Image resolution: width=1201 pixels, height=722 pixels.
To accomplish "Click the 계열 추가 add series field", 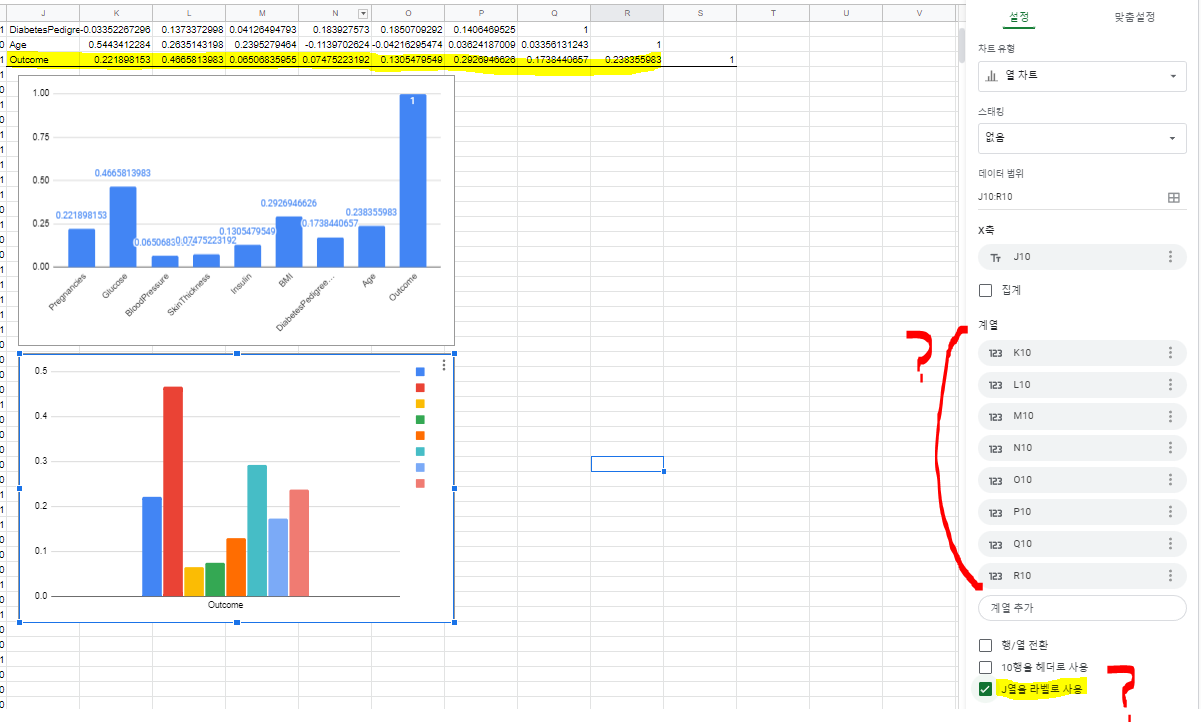I will [x=1082, y=608].
